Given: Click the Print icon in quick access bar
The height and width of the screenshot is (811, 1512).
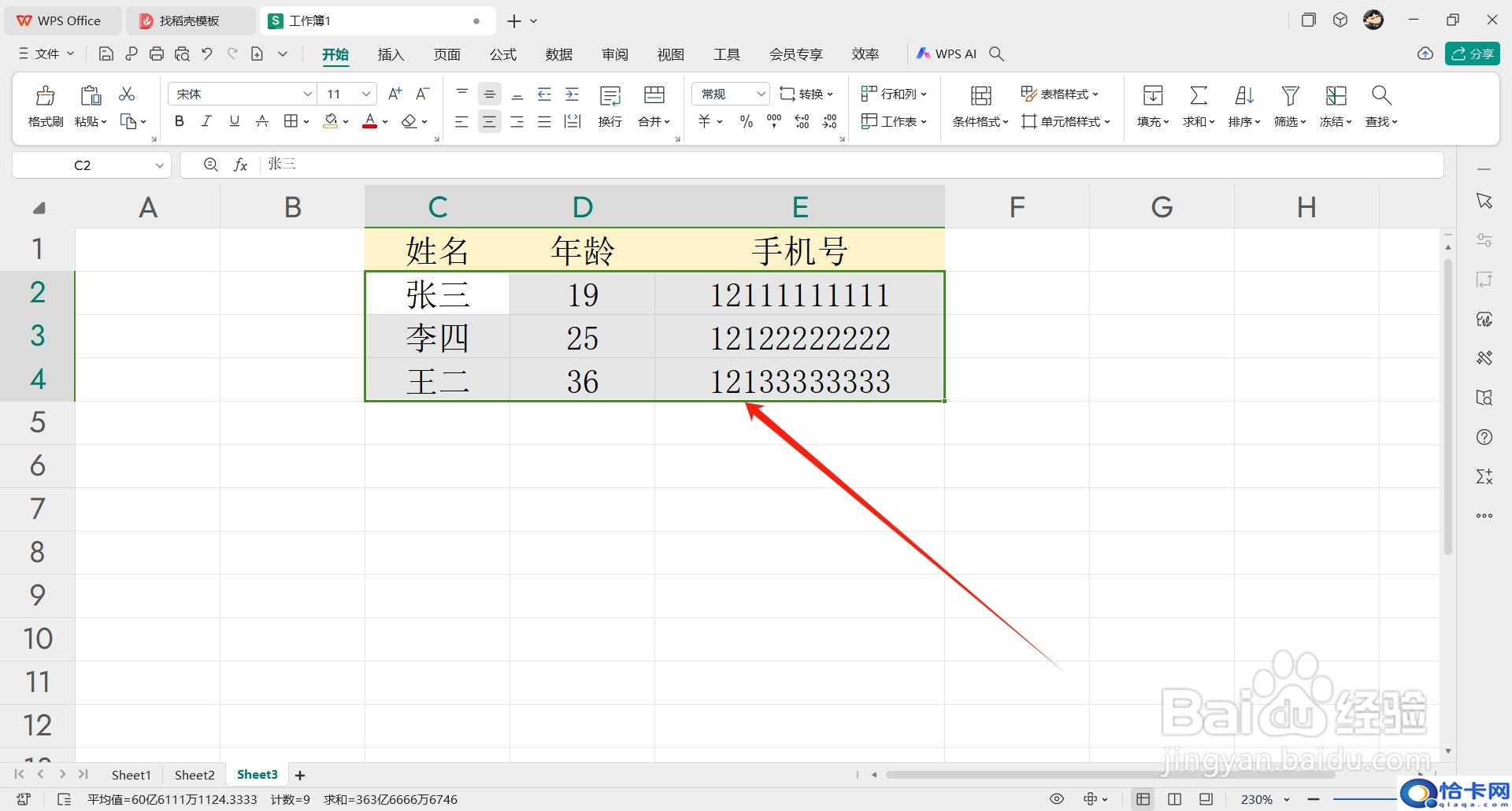Looking at the screenshot, I should coord(157,54).
